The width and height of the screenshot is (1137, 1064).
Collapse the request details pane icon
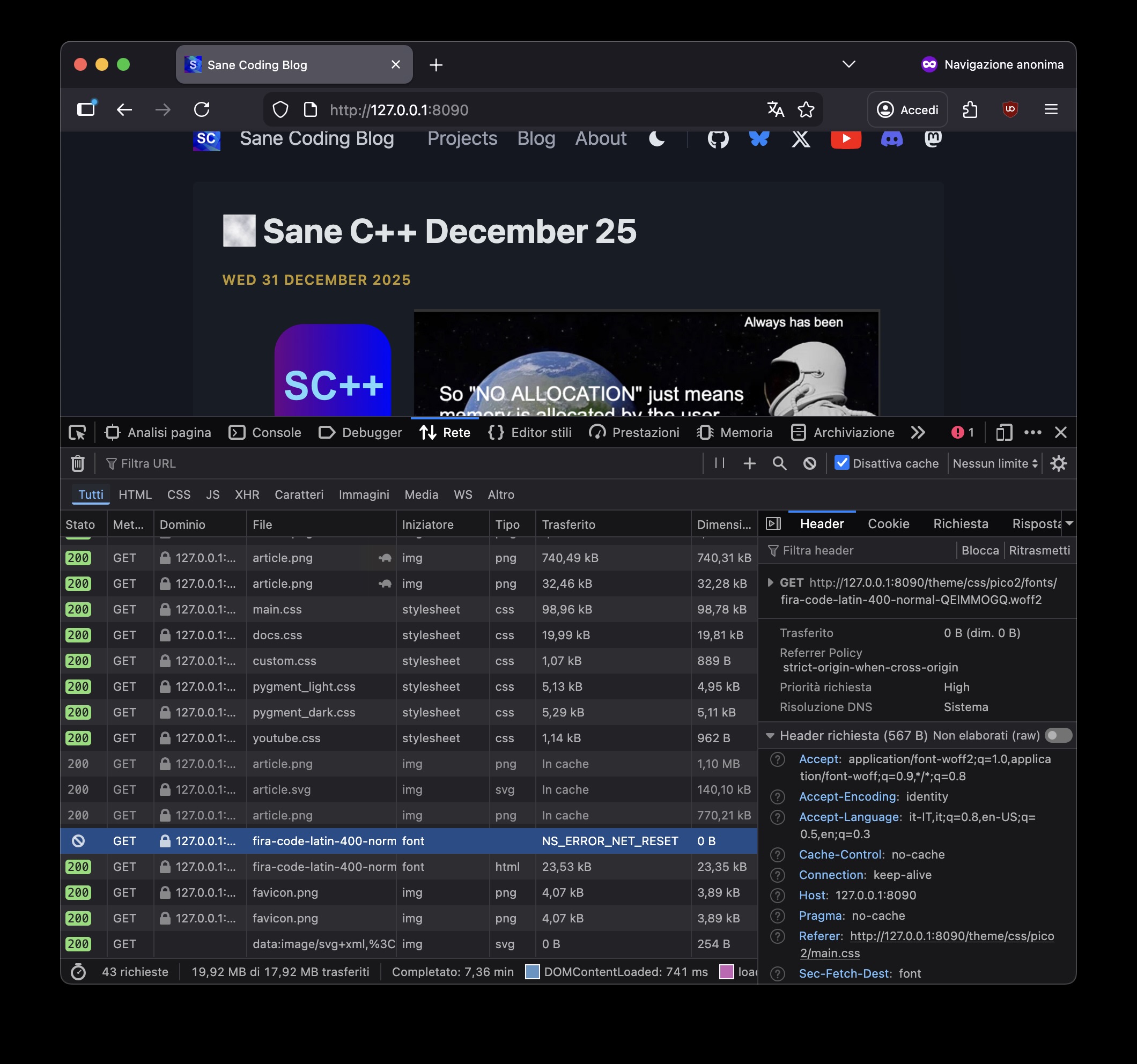(773, 523)
